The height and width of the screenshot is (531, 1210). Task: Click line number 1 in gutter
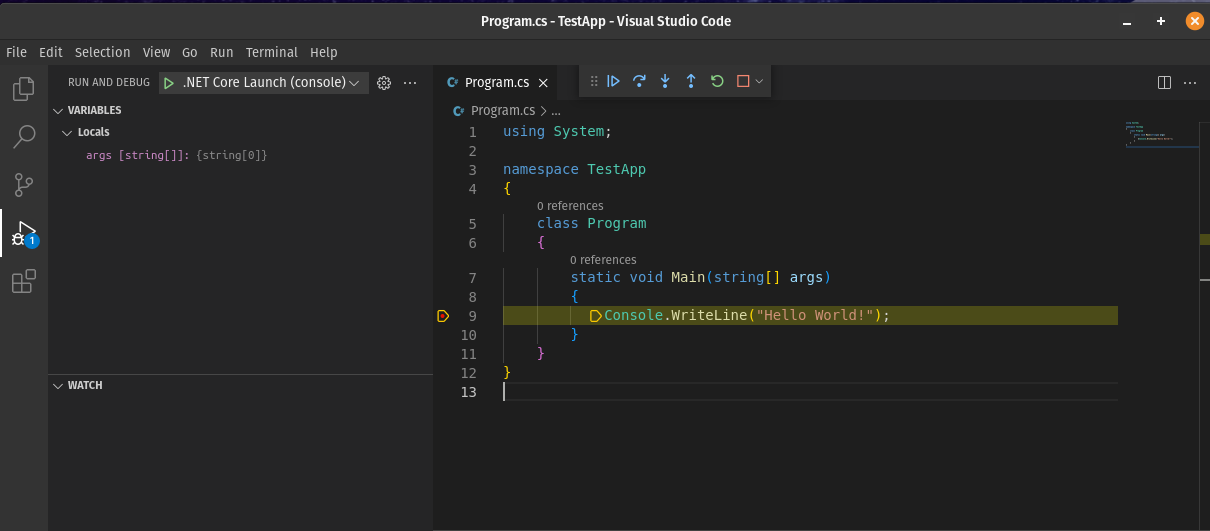pyautogui.click(x=473, y=132)
